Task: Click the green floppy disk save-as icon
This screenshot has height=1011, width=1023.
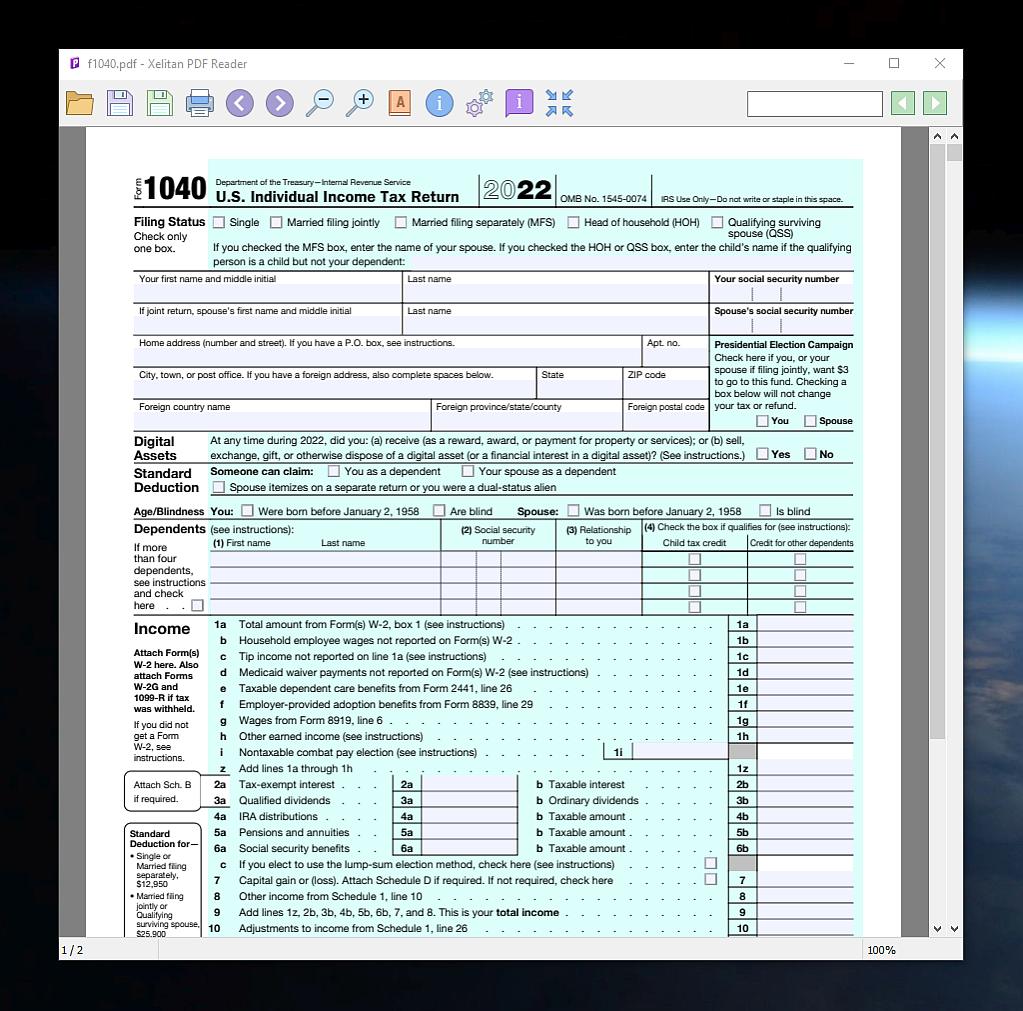Action: (x=159, y=103)
